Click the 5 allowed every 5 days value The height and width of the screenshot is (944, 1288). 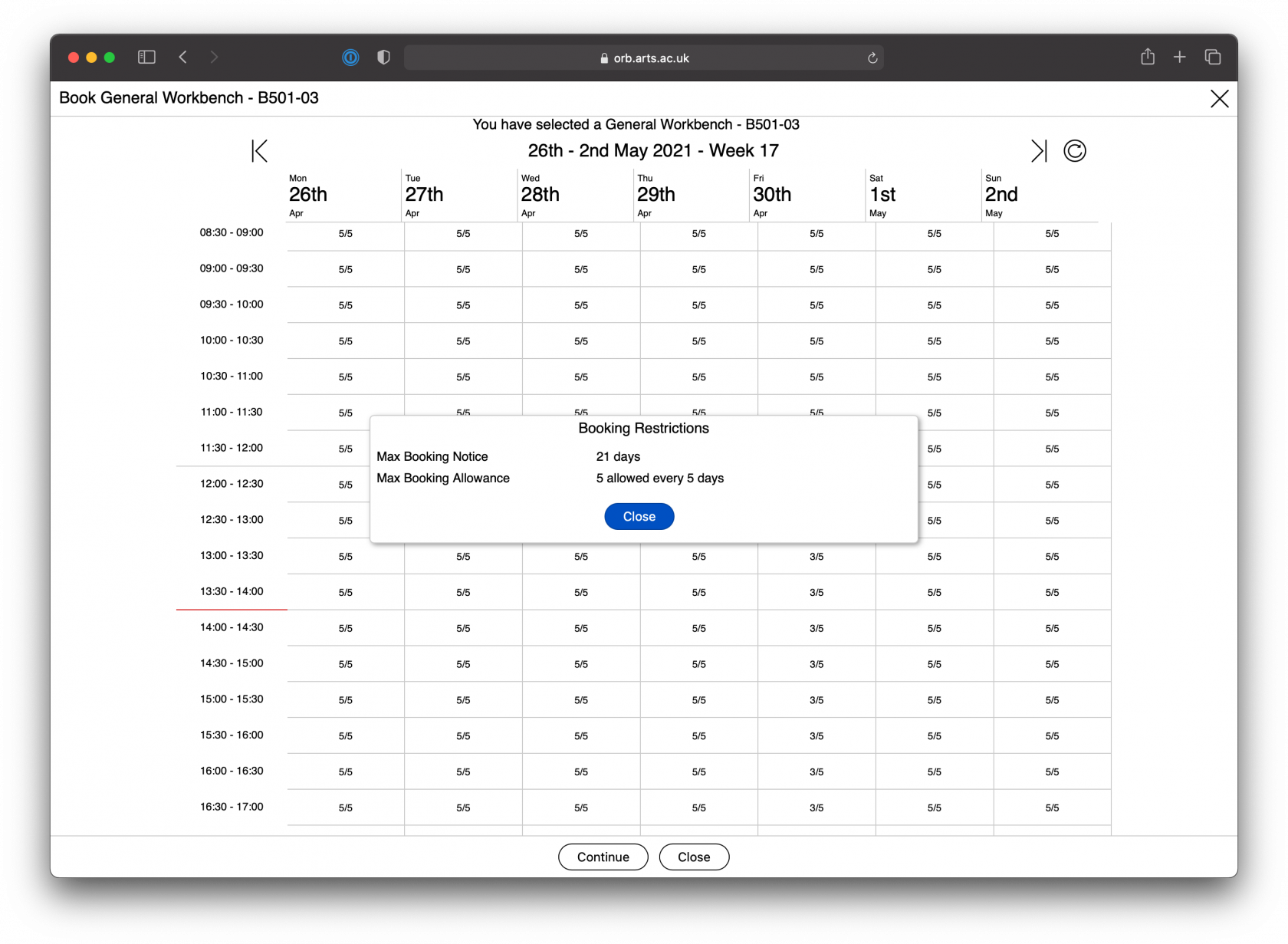(660, 479)
